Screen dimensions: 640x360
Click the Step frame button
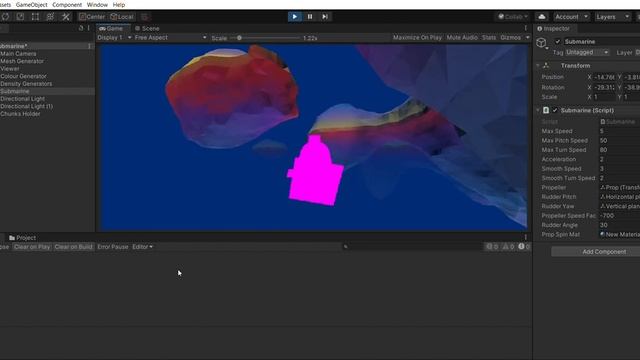[x=325, y=17]
